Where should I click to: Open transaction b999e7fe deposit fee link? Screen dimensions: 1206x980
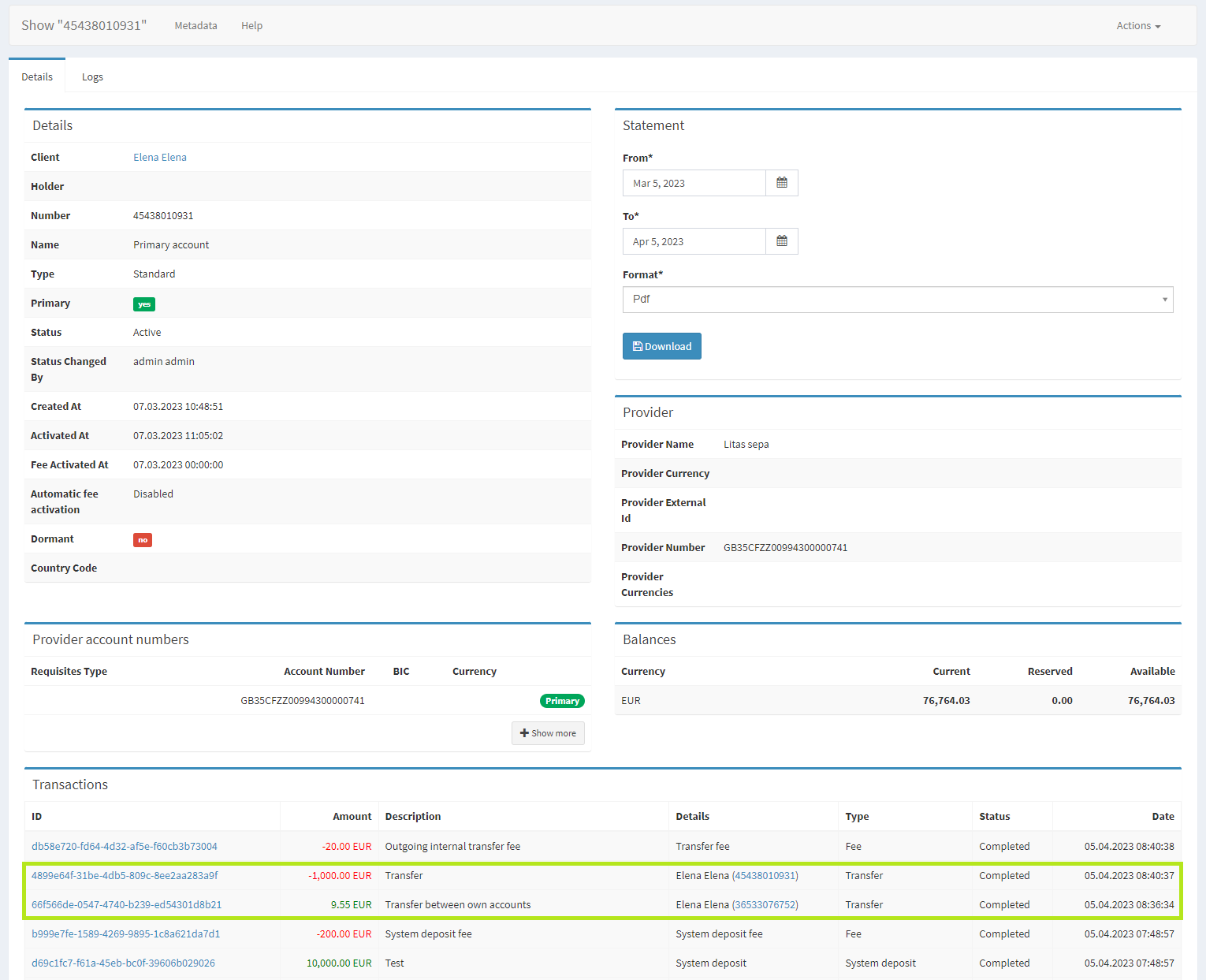click(125, 934)
